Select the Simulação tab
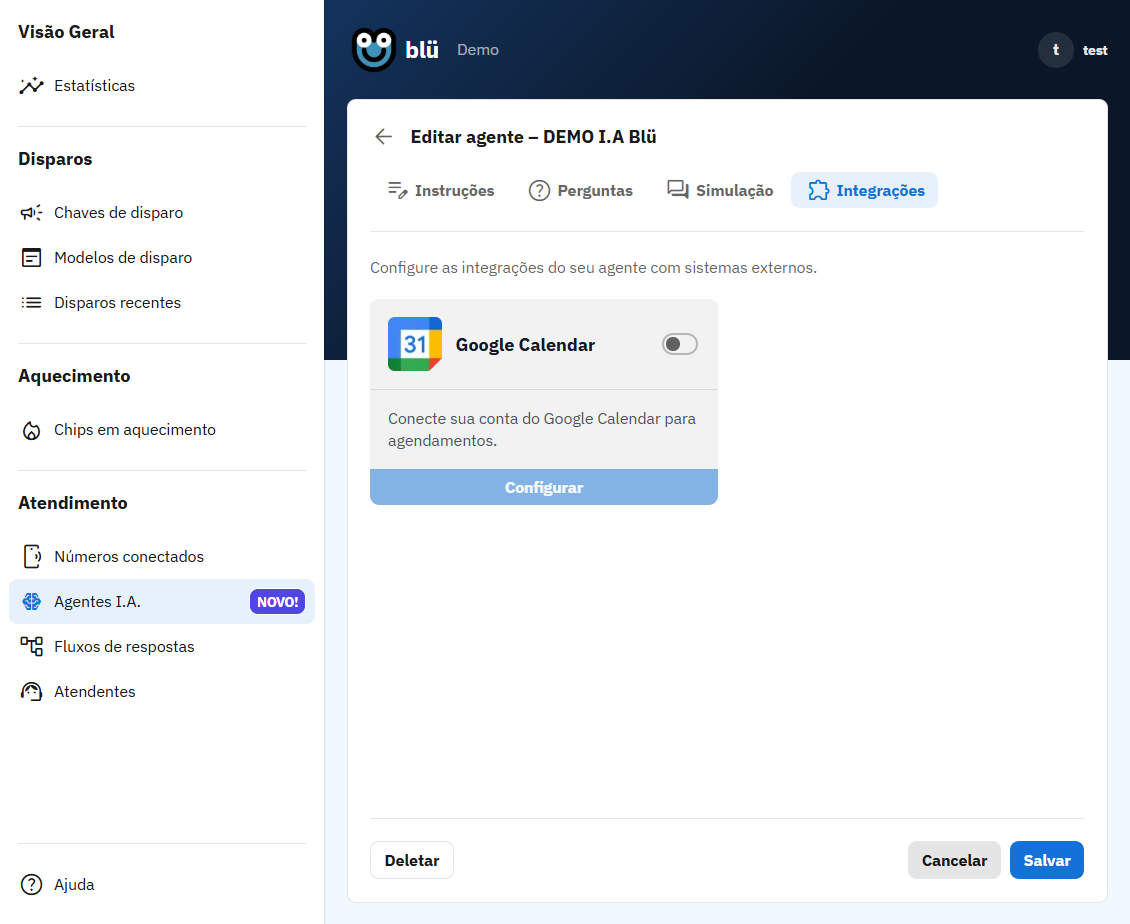 click(x=719, y=190)
